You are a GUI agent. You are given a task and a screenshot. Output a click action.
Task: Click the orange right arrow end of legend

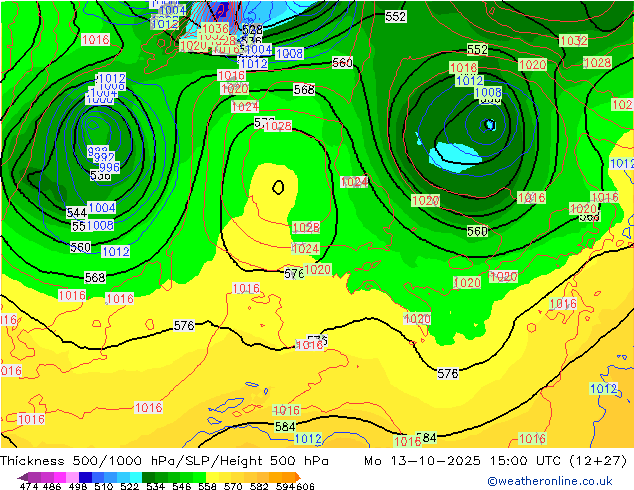click(x=298, y=477)
